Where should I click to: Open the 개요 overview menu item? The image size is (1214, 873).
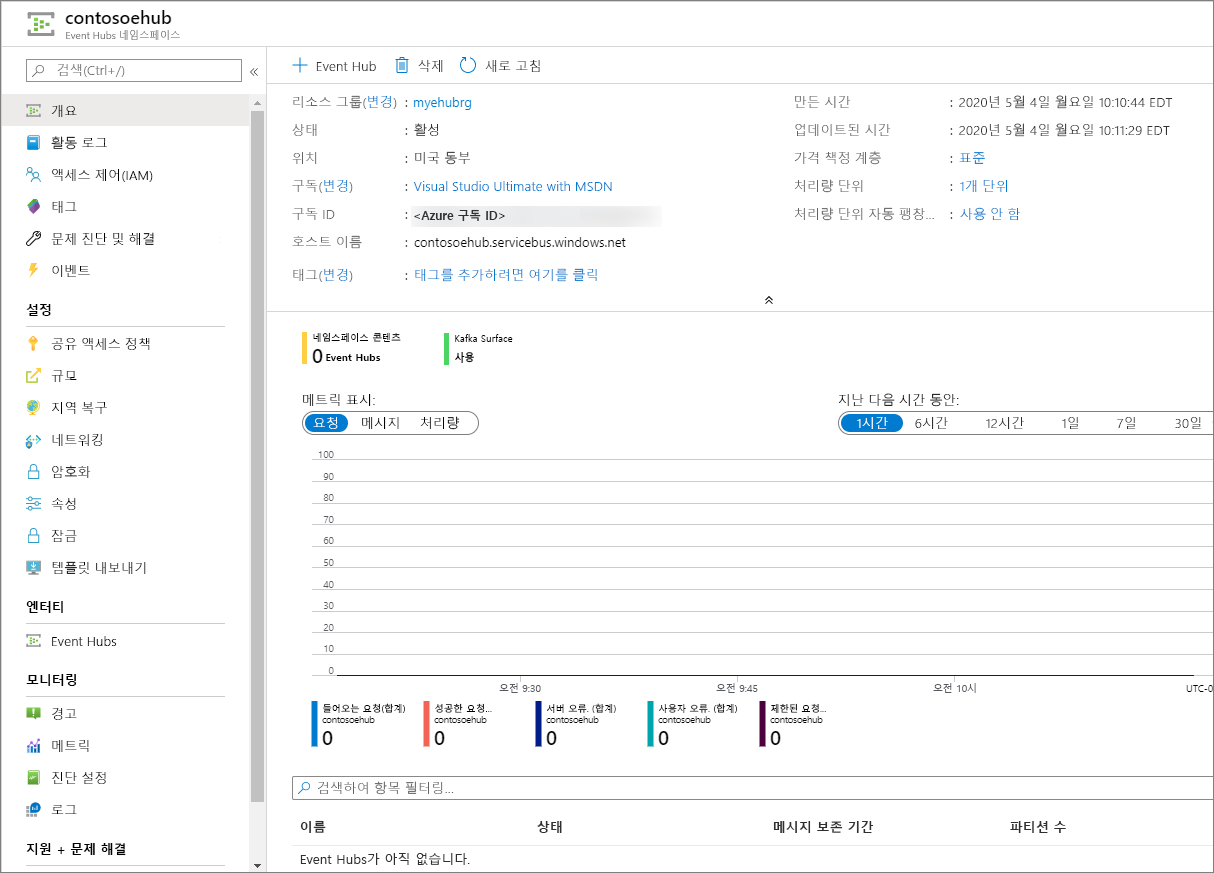point(124,110)
